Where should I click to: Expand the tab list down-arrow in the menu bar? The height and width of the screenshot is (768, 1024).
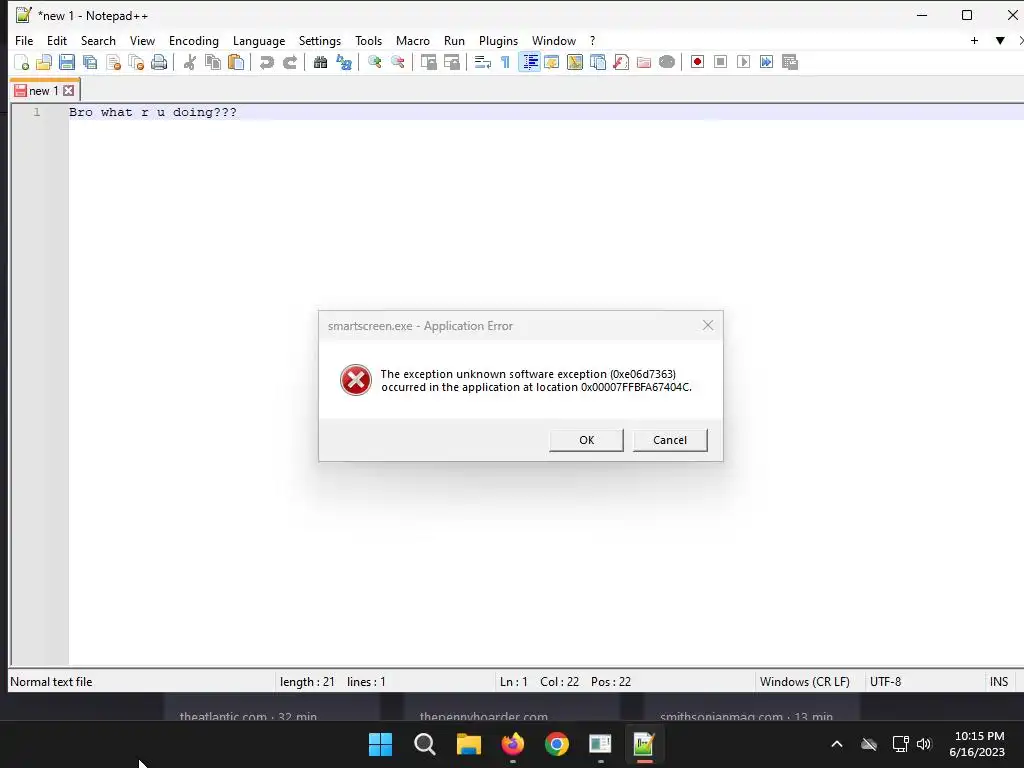coord(1000,40)
